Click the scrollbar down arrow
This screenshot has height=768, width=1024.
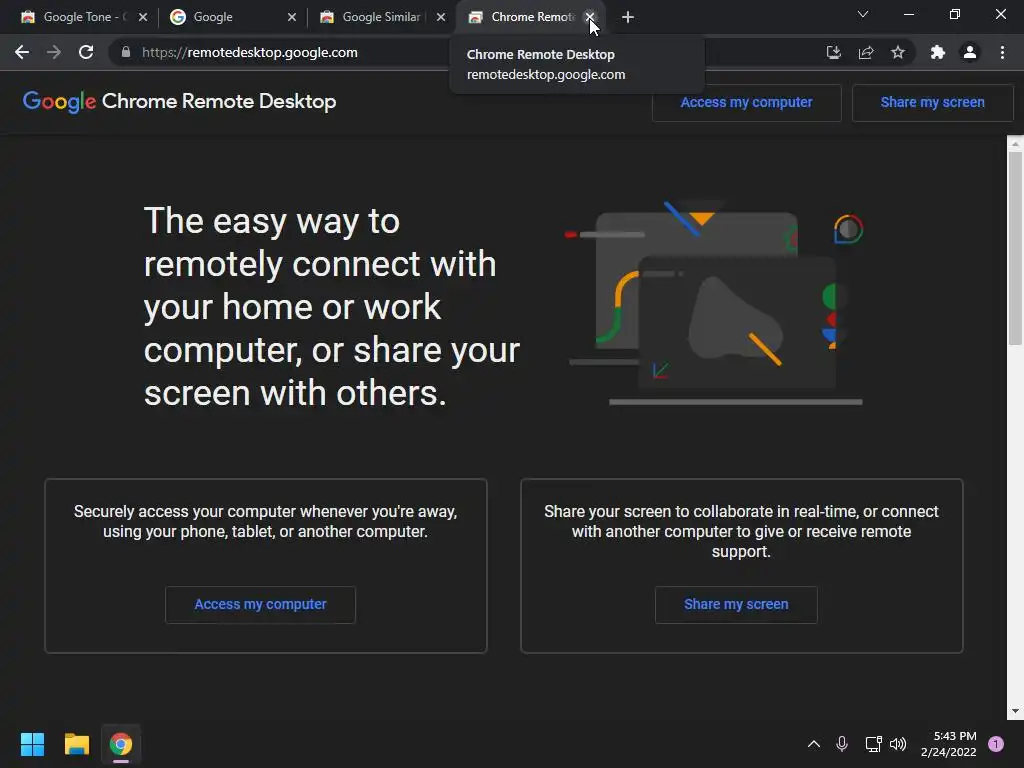(x=1015, y=711)
